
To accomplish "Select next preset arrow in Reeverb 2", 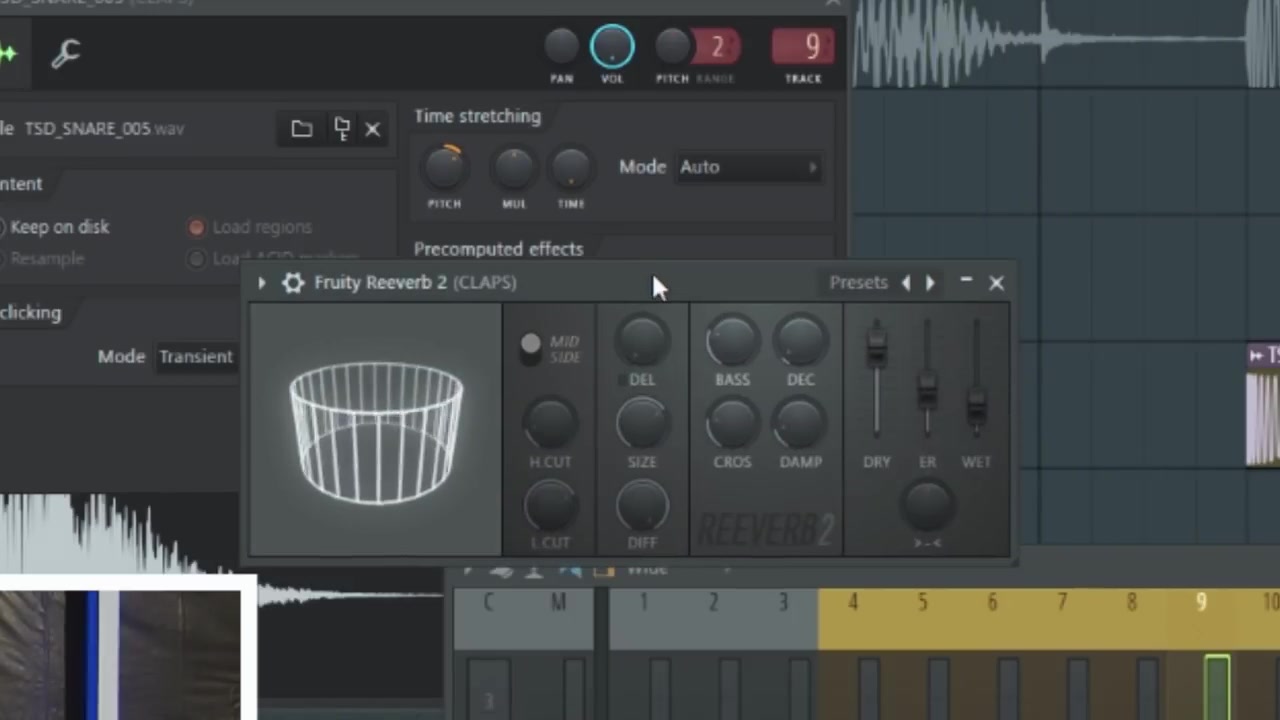I will coord(930,283).
